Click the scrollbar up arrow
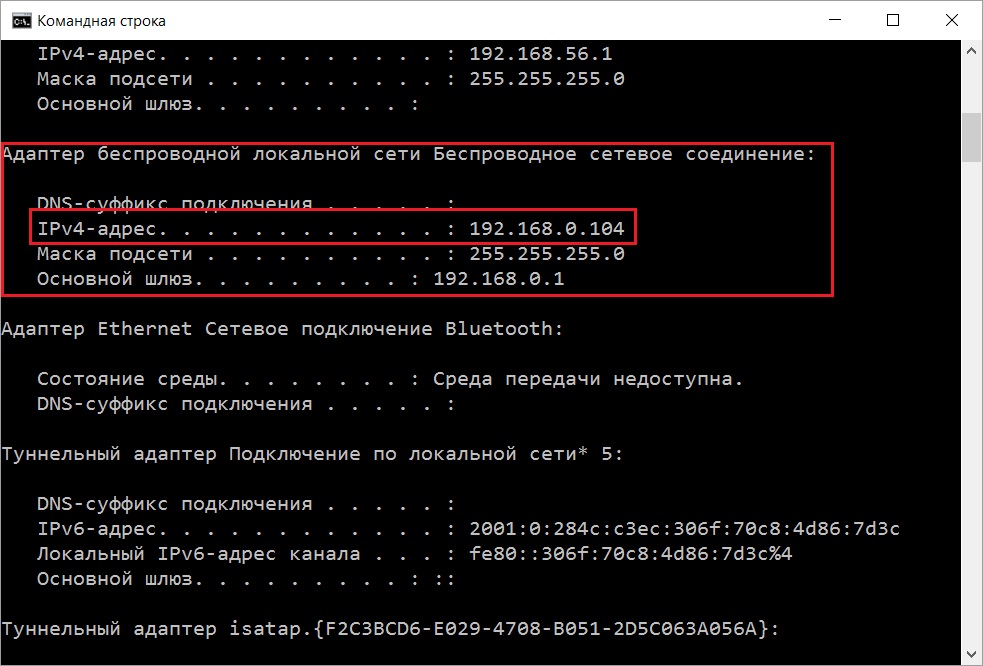This screenshot has width=983, height=666. tap(972, 51)
